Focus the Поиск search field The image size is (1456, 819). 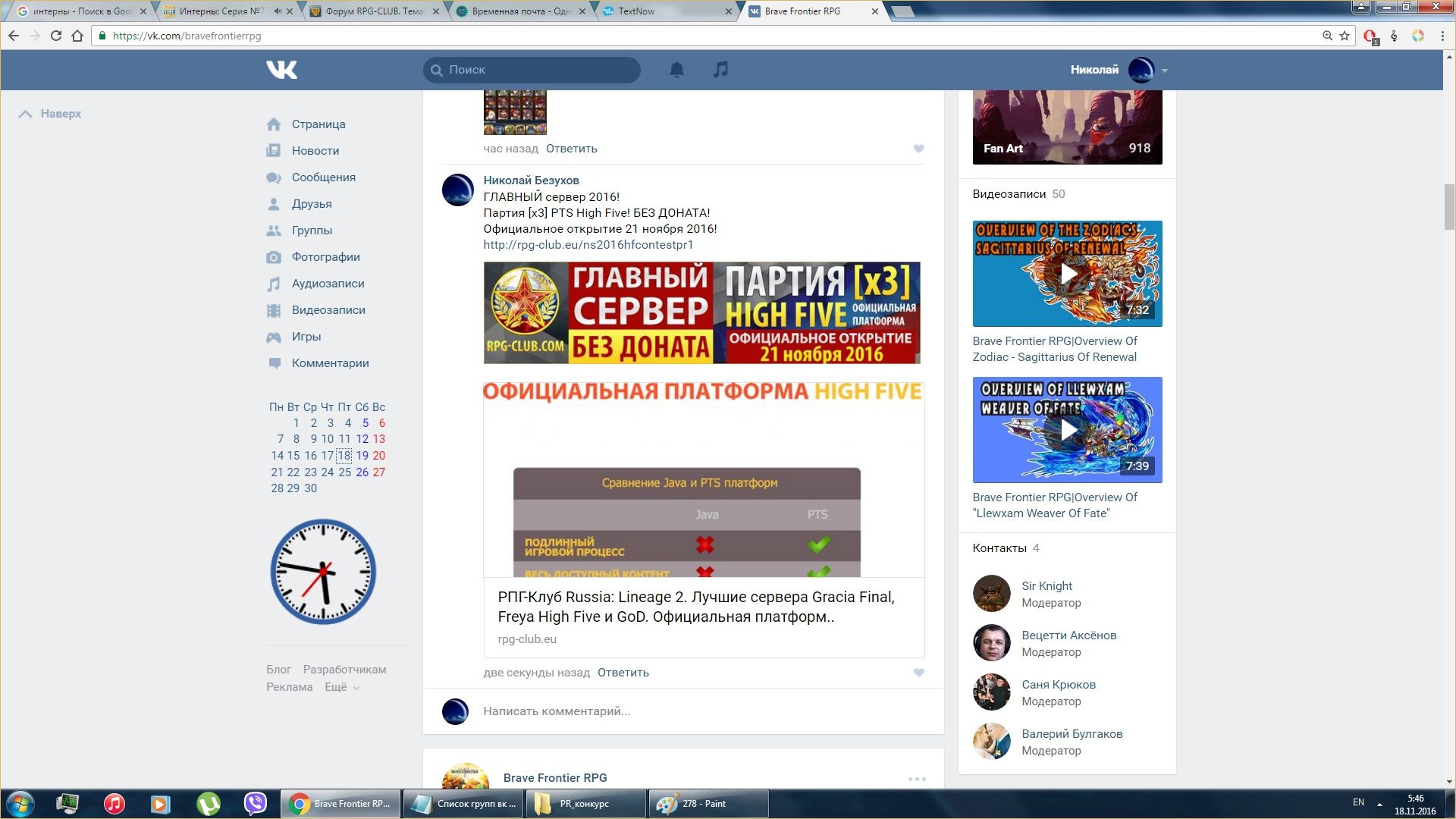point(532,70)
